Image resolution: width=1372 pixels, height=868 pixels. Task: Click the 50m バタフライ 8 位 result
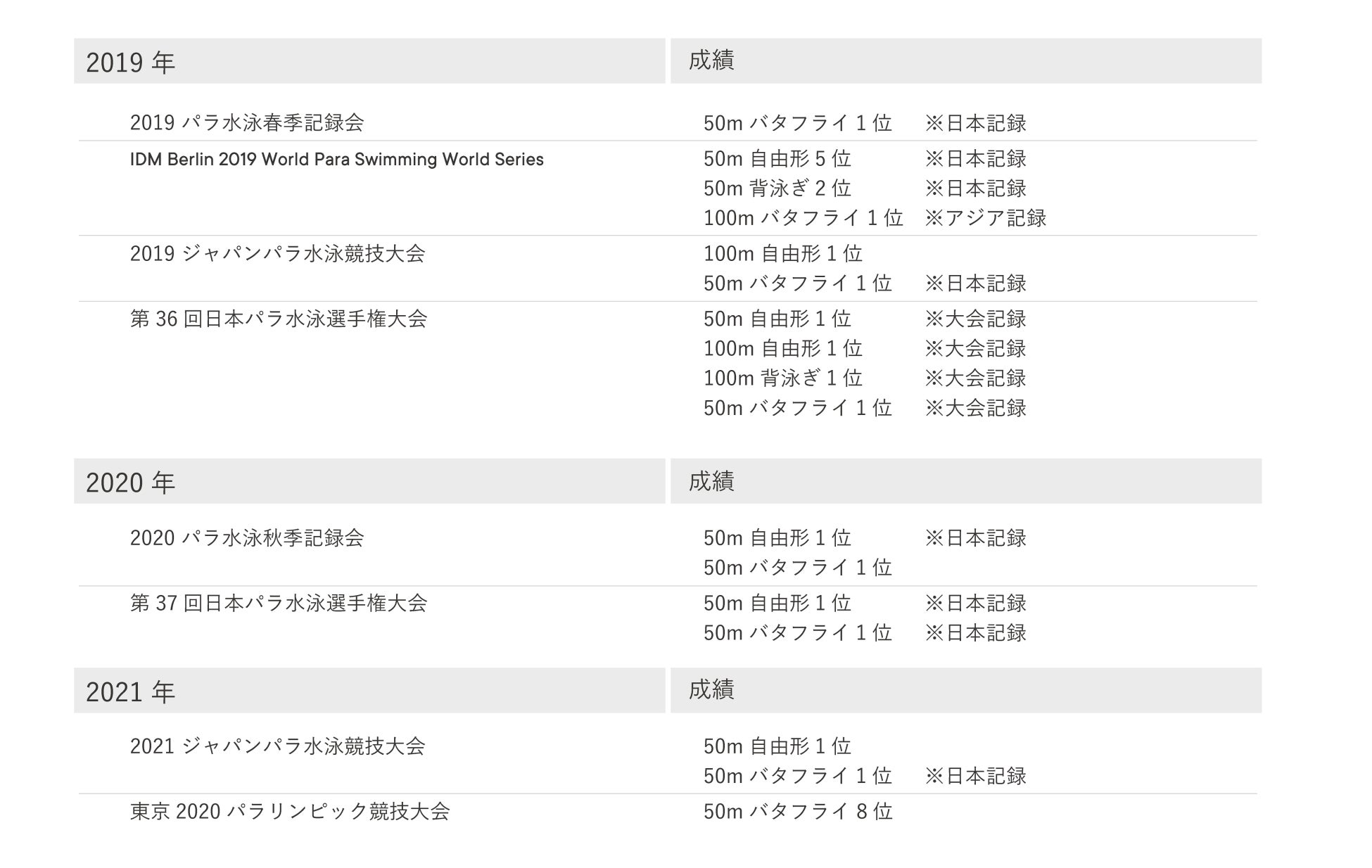pyautogui.click(x=798, y=812)
